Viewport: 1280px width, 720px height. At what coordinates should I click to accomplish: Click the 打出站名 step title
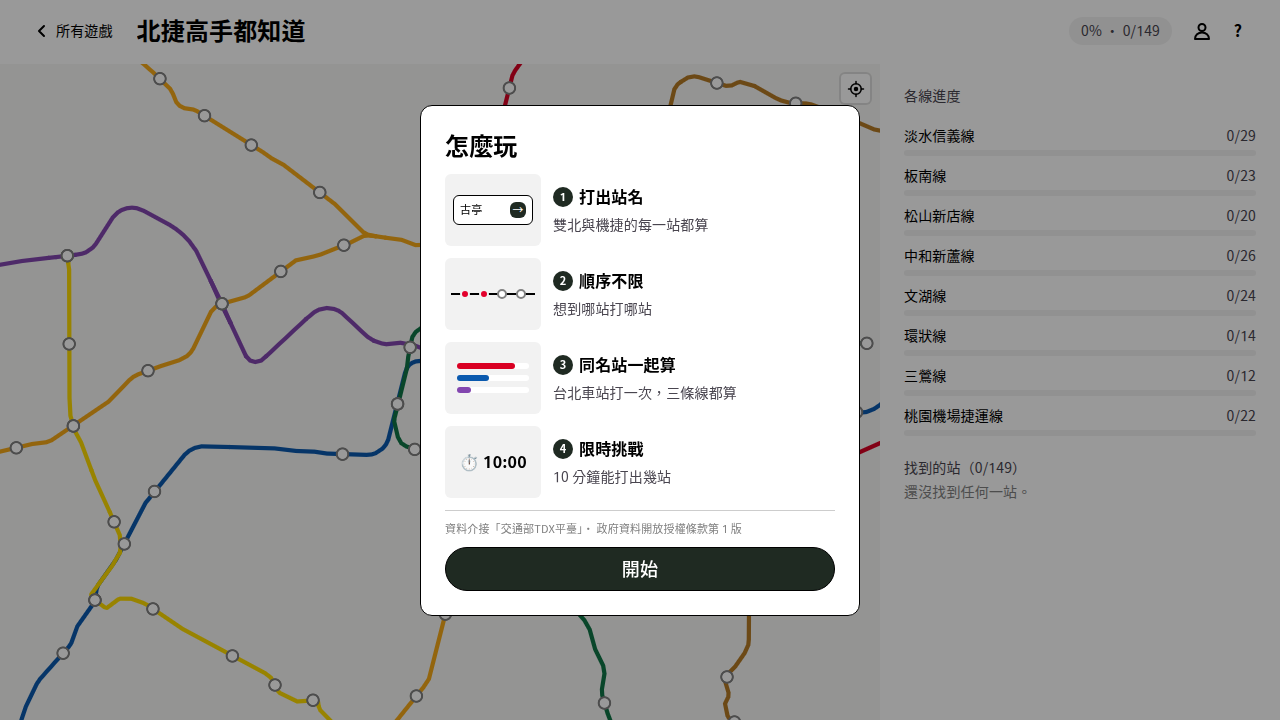point(611,197)
